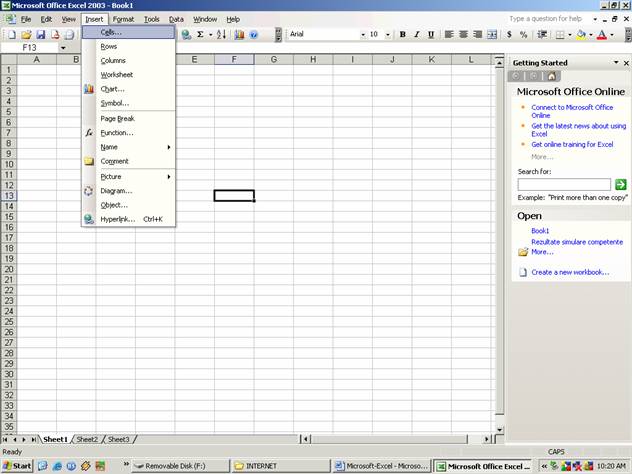Open the Data menu
The width and height of the screenshot is (632, 474).
coord(176,19)
